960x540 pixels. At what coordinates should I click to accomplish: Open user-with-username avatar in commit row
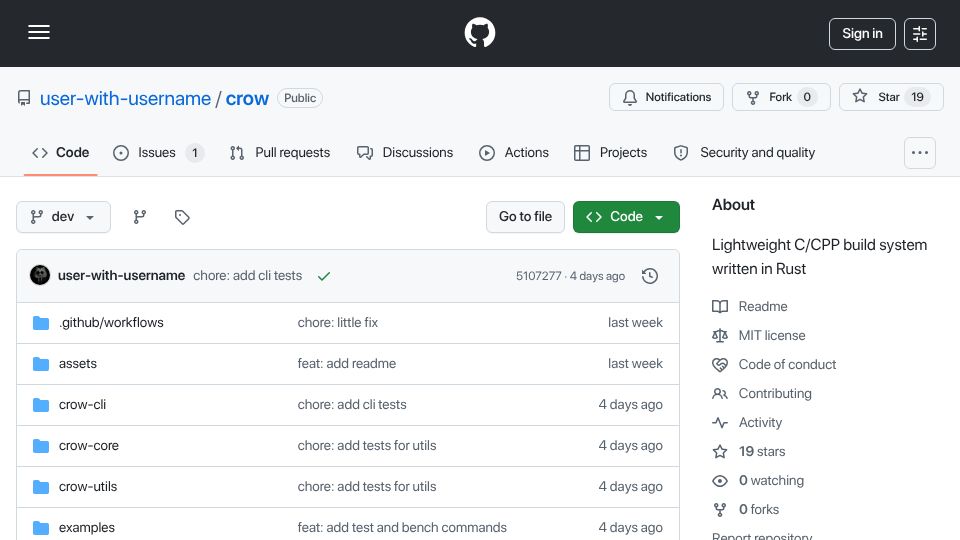40,276
